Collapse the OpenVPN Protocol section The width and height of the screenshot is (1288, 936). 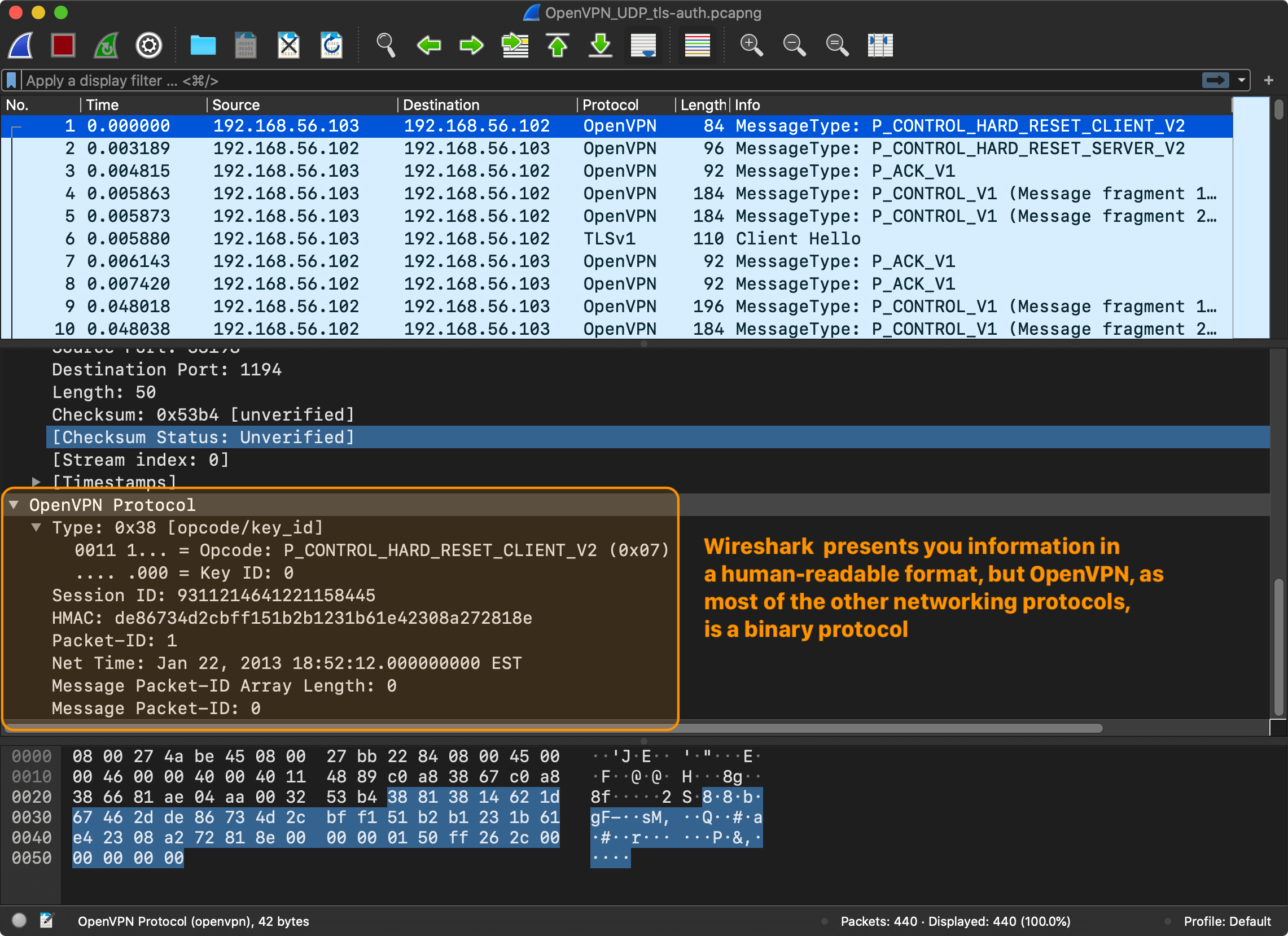[14, 504]
